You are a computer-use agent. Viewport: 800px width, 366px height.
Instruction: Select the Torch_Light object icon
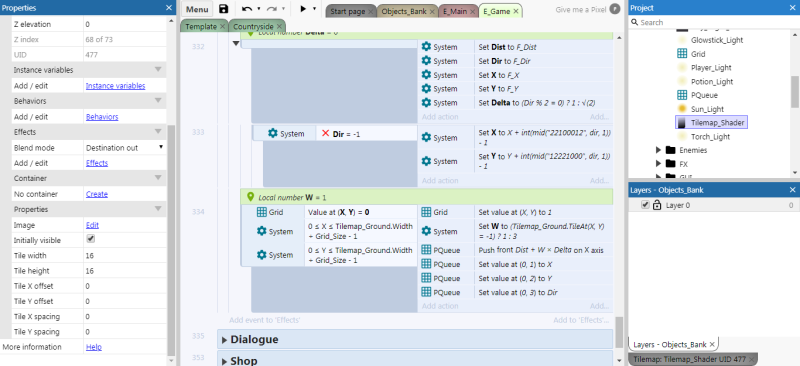tap(682, 136)
